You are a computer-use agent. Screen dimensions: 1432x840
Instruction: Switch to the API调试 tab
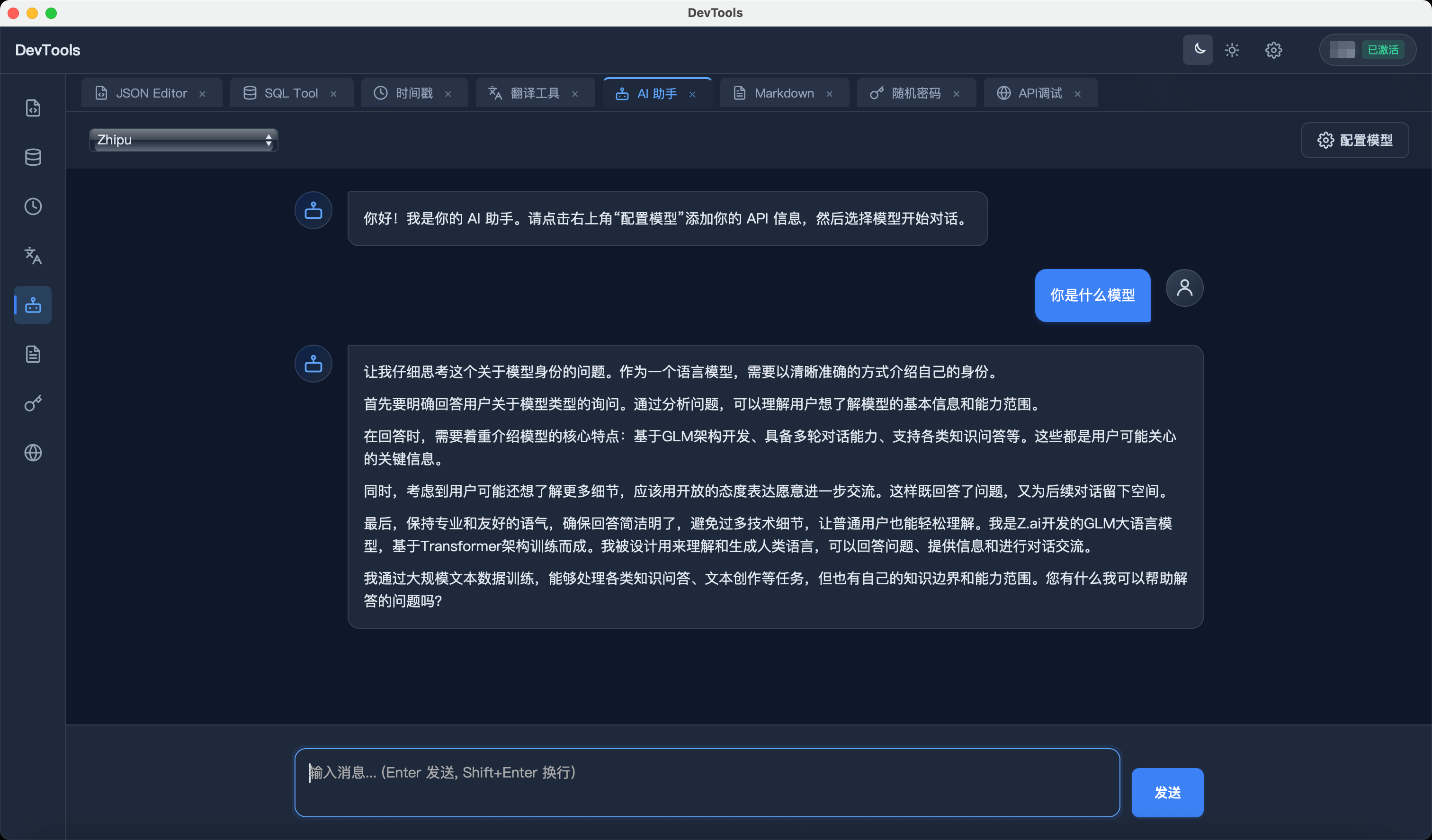(x=1039, y=93)
